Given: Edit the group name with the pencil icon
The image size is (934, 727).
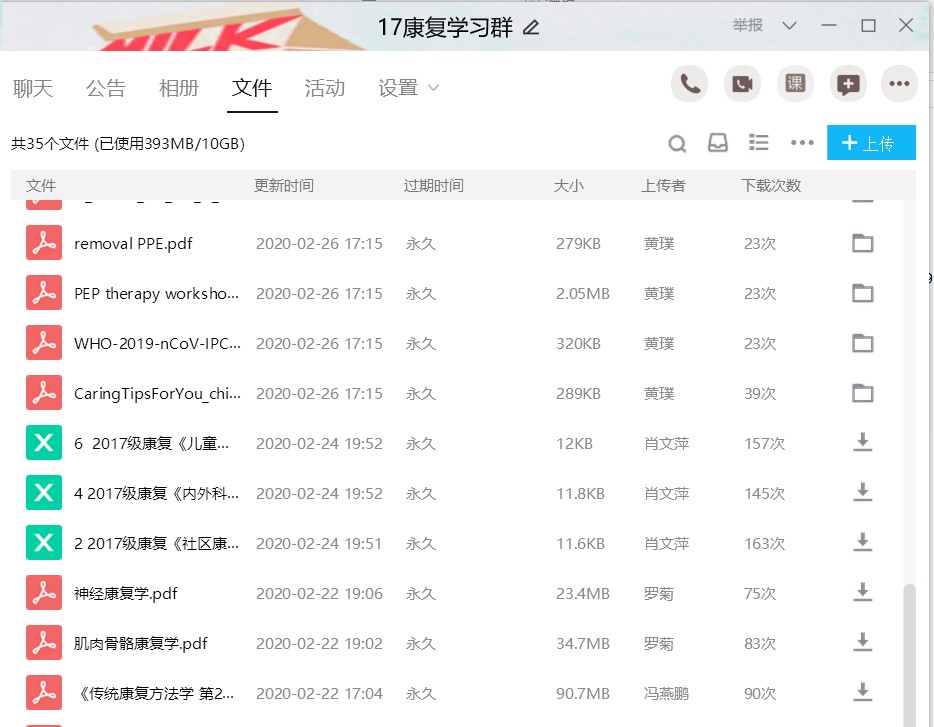Looking at the screenshot, I should click(531, 27).
